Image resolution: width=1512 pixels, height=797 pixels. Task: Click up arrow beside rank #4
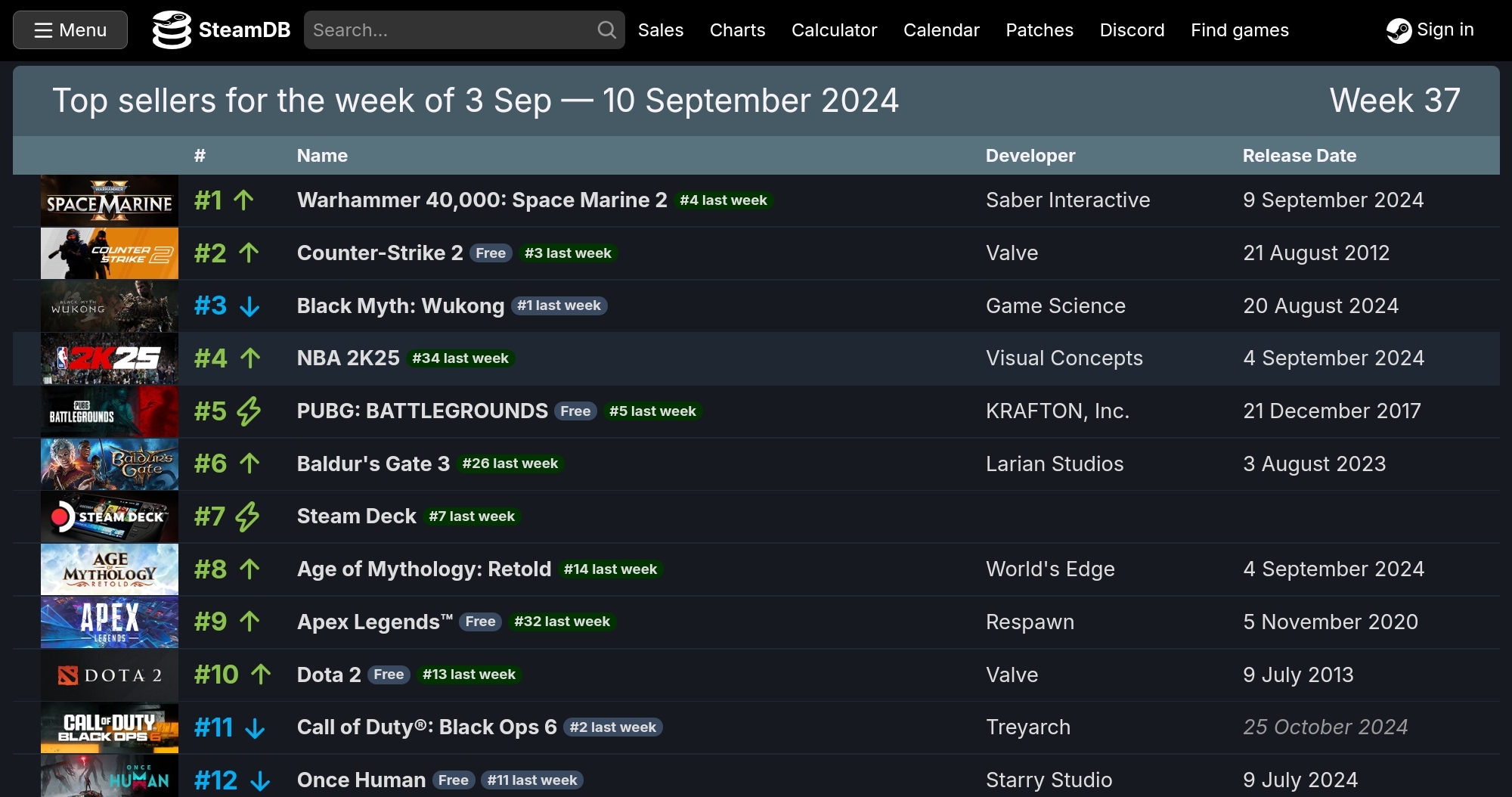point(250,358)
